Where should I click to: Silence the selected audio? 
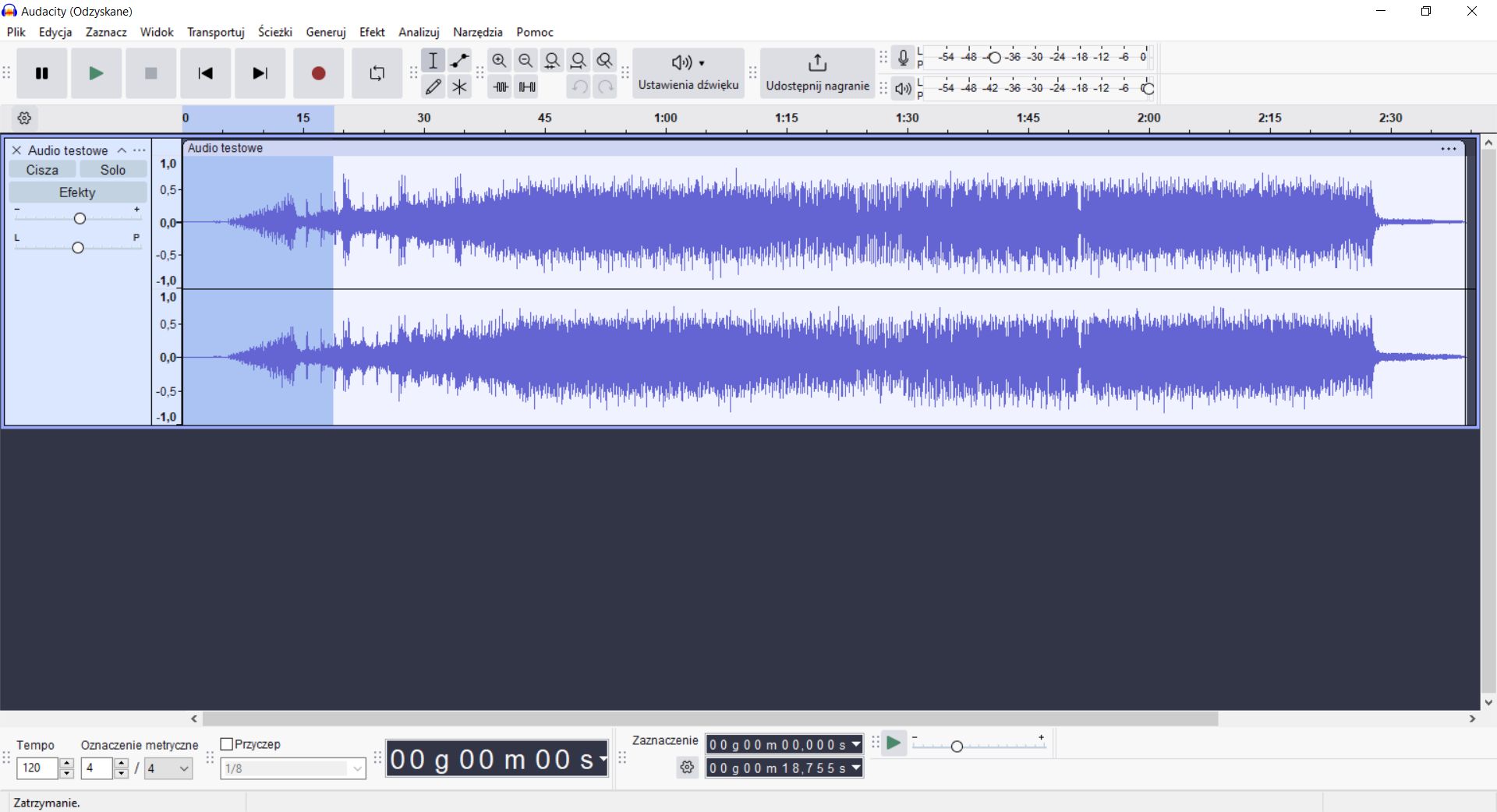pyautogui.click(x=527, y=86)
